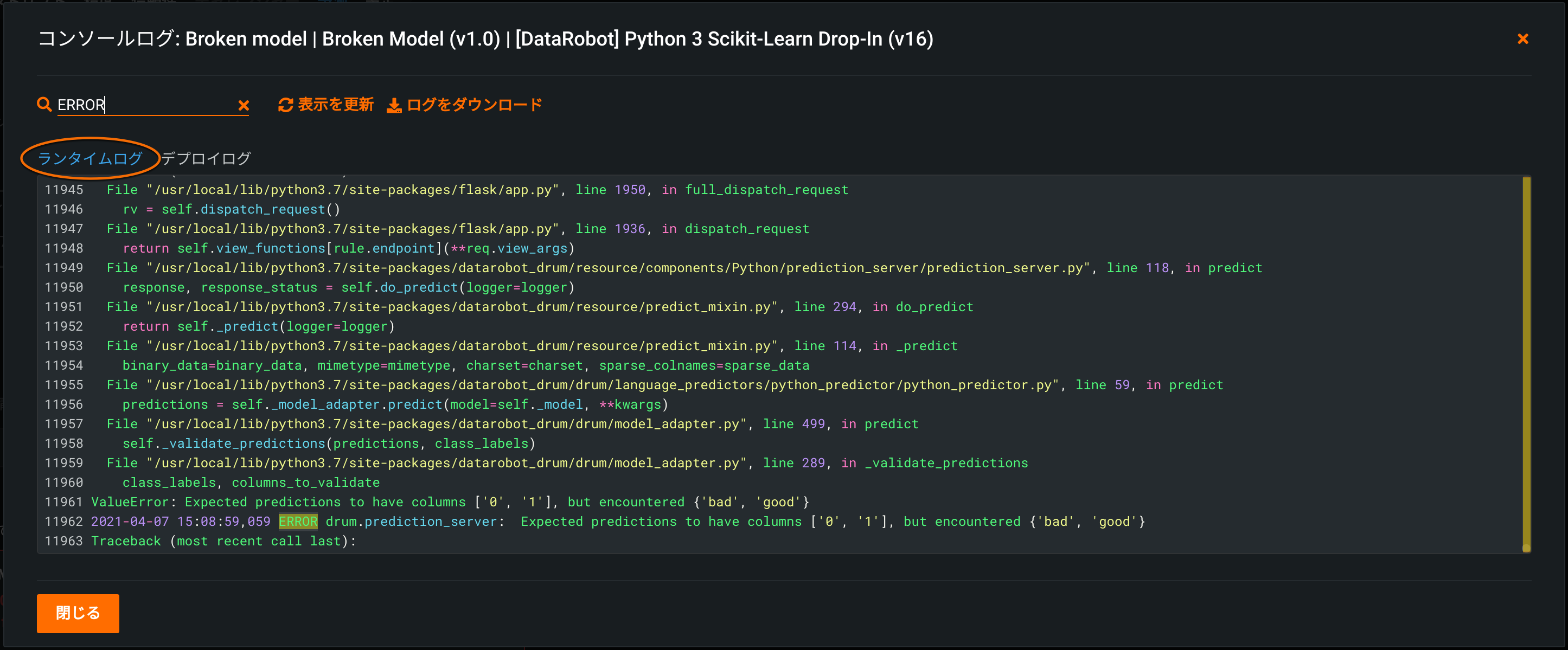Viewport: 1568px width, 650px height.
Task: Click the search magnifier icon
Action: pos(43,105)
